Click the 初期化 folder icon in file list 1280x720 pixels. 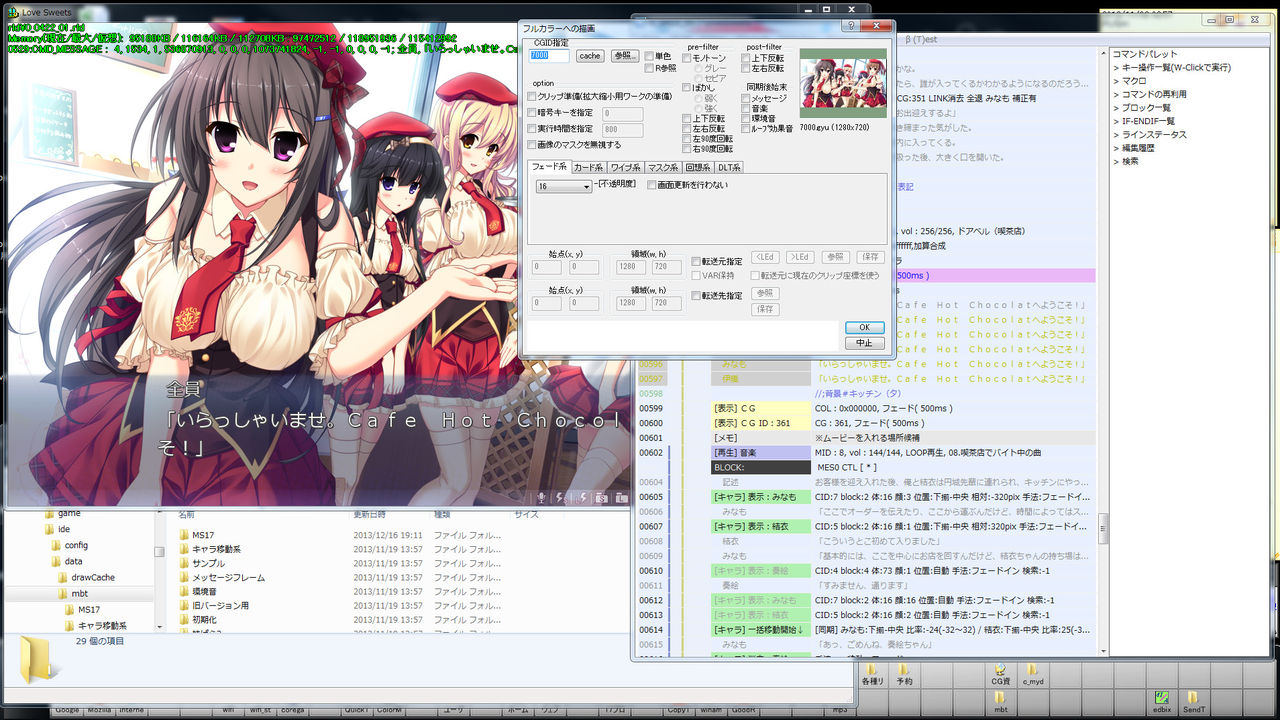[184, 619]
